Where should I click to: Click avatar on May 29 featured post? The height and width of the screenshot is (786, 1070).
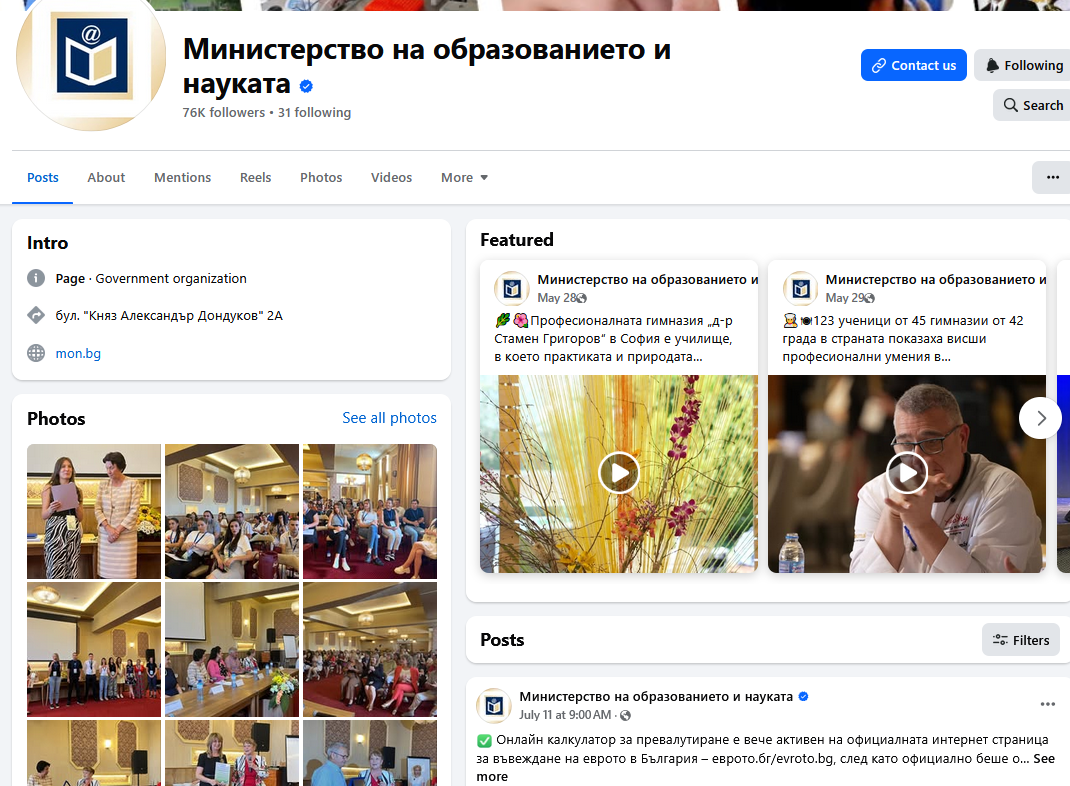click(800, 289)
